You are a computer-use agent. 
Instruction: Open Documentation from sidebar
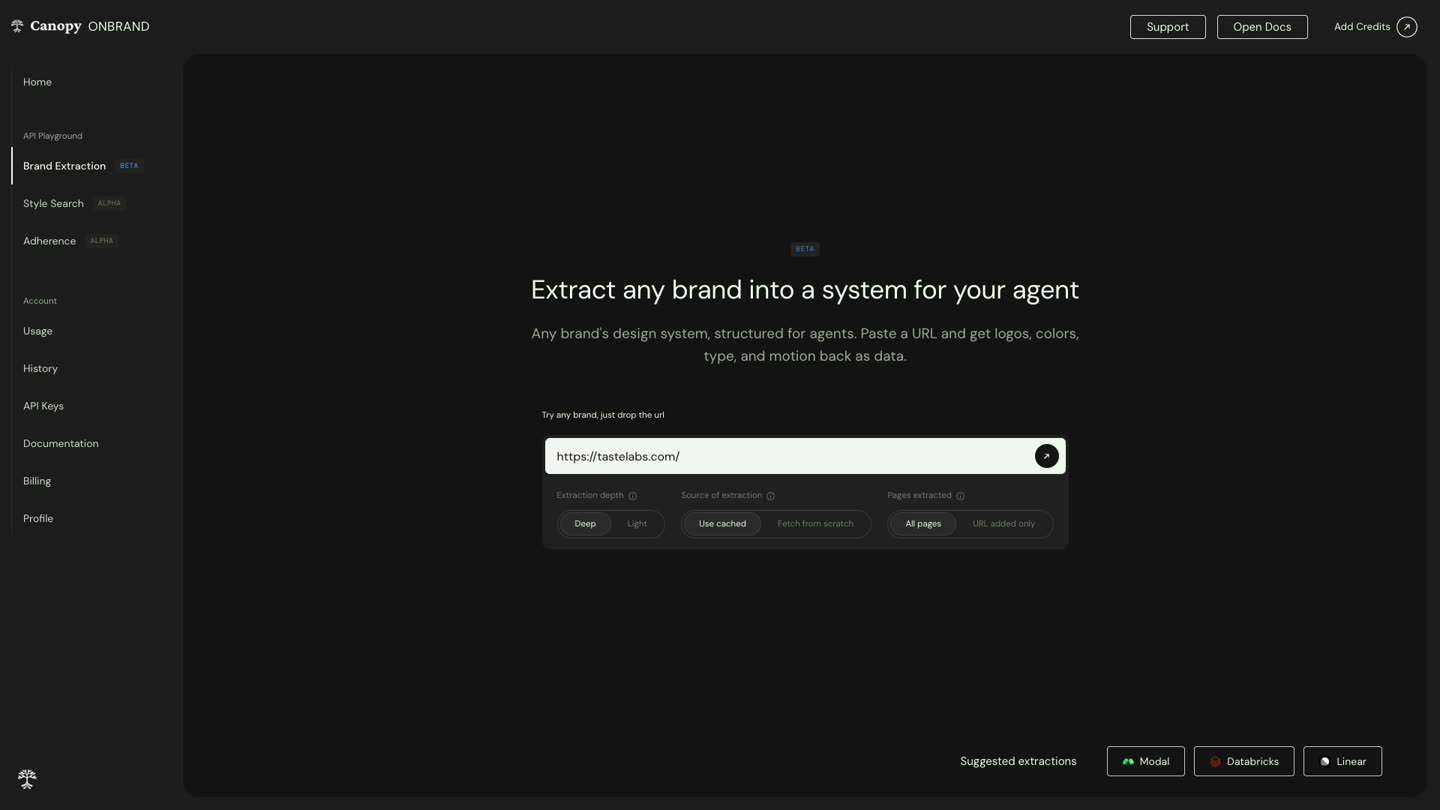coord(60,444)
